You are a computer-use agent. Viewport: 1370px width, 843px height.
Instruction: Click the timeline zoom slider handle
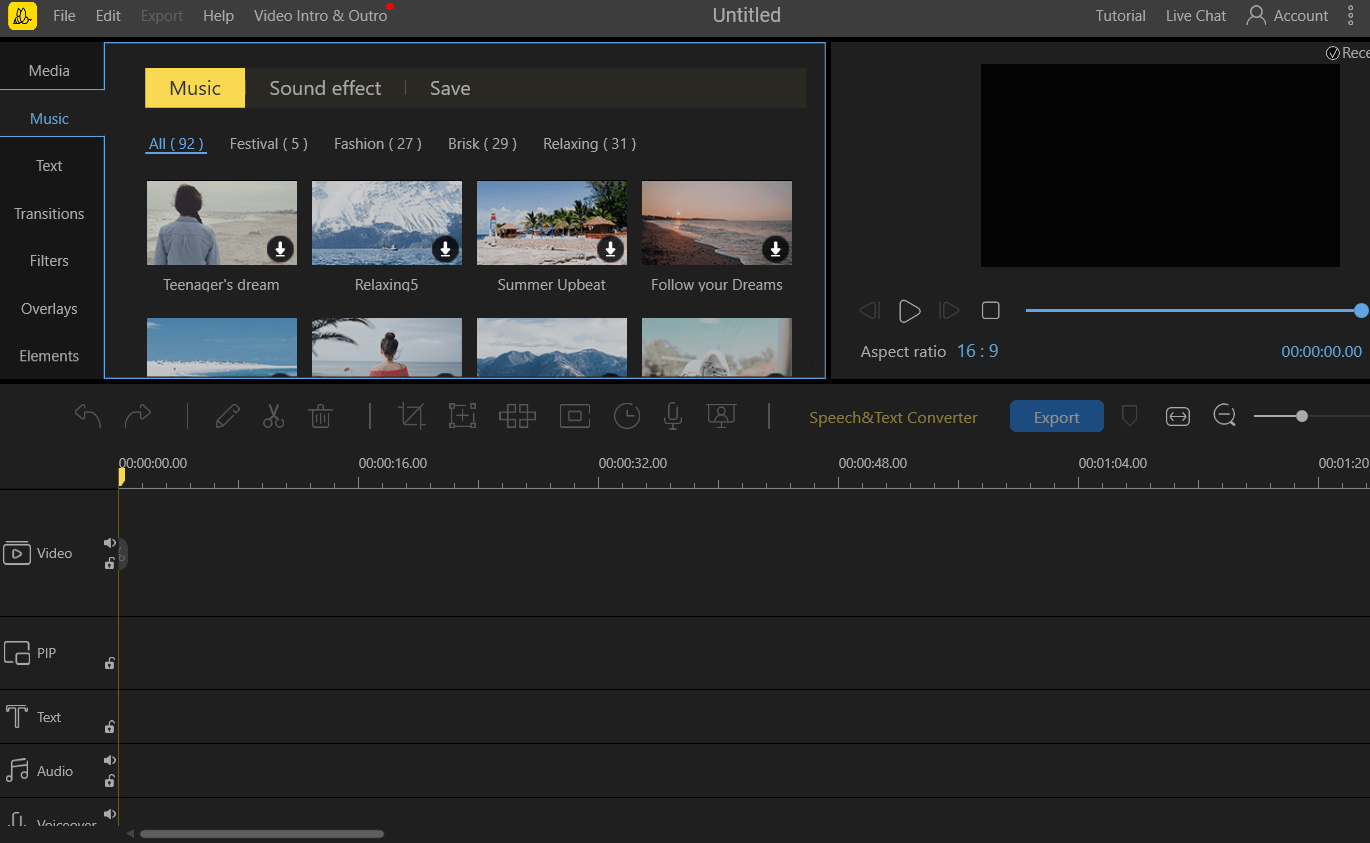(1301, 416)
